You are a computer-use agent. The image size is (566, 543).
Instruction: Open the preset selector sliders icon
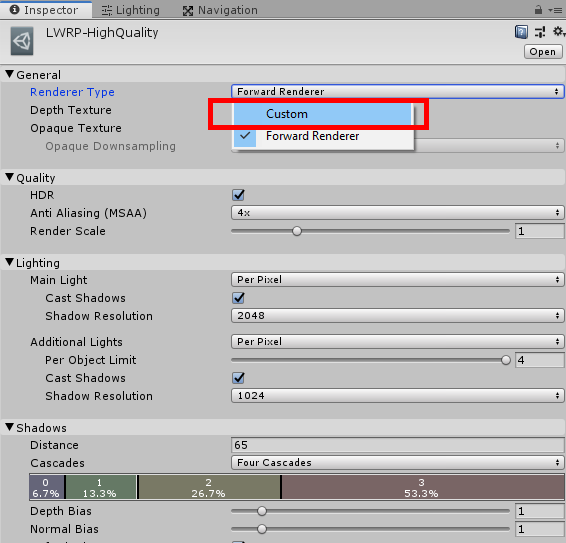[540, 32]
